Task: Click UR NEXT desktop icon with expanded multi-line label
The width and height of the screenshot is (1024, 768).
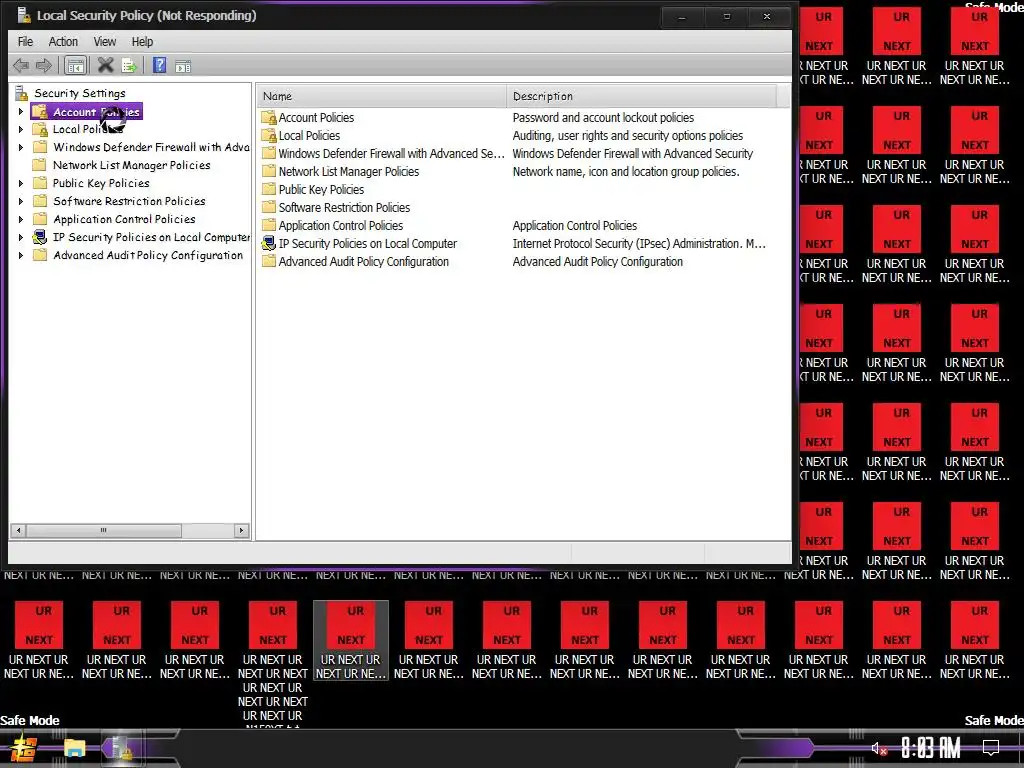Action: tap(272, 663)
